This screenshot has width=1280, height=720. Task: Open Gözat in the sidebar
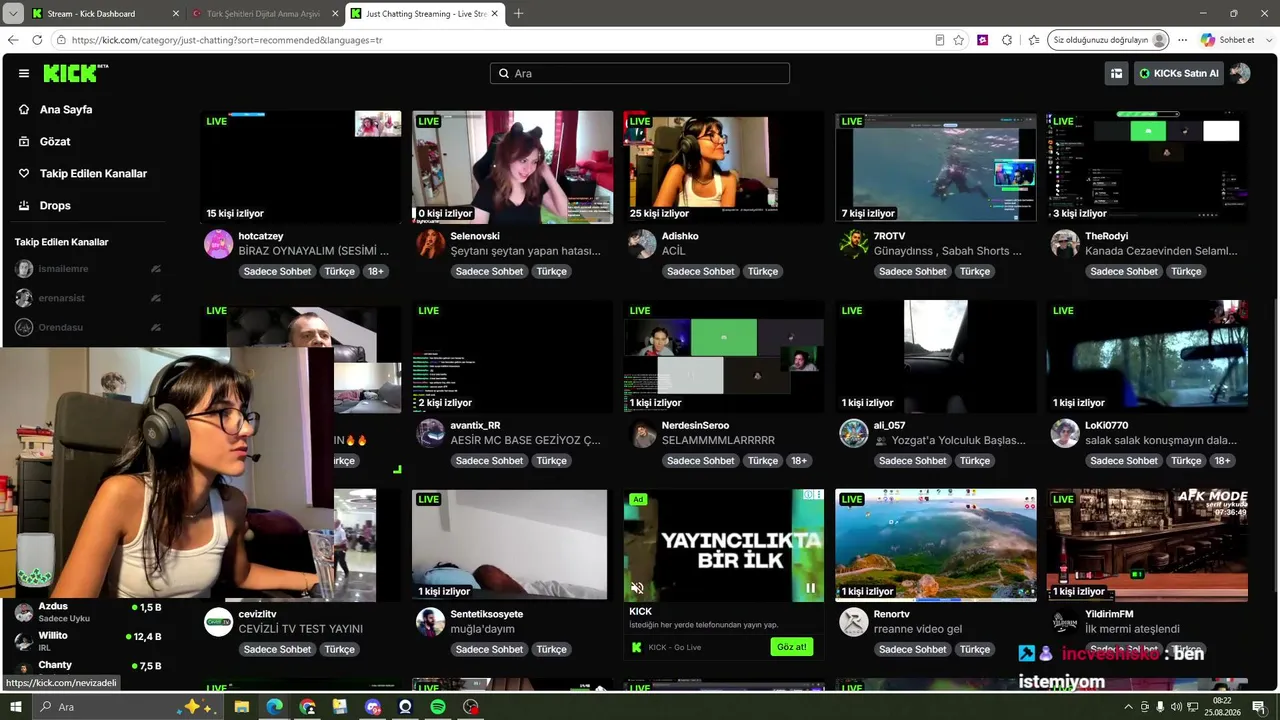tap(55, 142)
